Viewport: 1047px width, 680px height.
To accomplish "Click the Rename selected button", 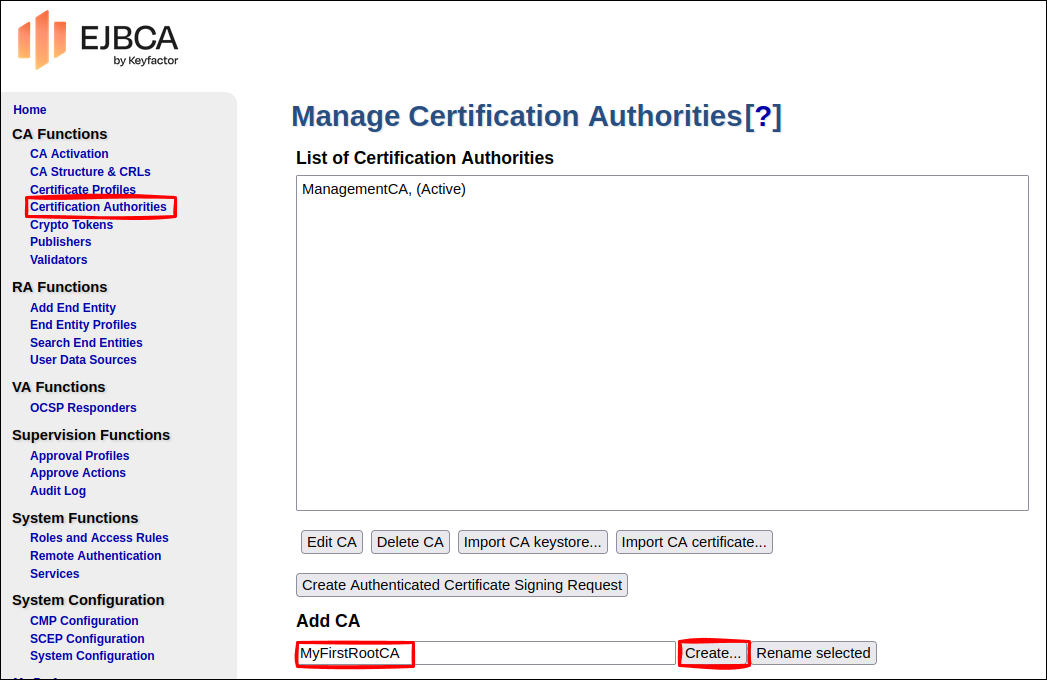I will (x=813, y=653).
